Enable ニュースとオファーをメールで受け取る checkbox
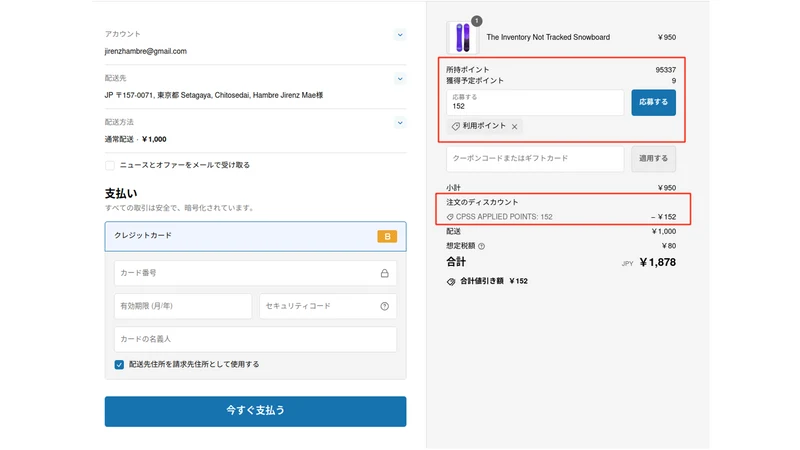The width and height of the screenshot is (800, 450). [110, 165]
